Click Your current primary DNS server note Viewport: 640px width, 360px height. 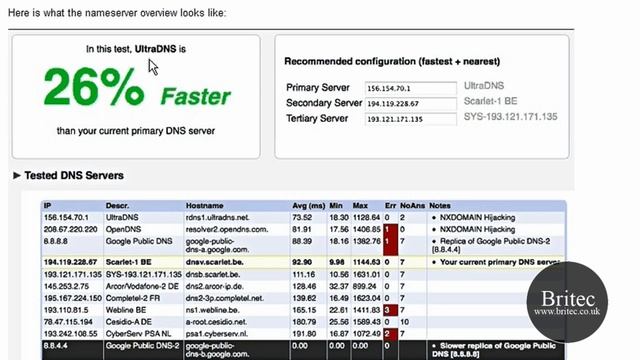click(499, 262)
